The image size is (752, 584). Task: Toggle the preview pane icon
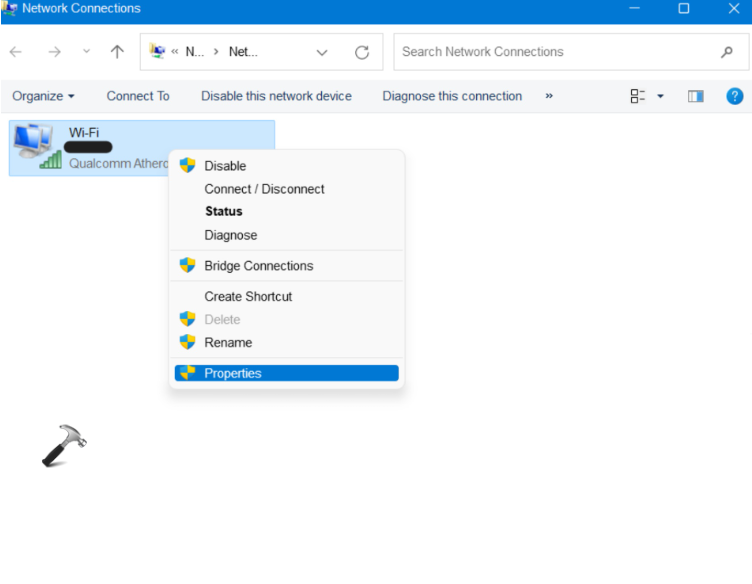(696, 96)
